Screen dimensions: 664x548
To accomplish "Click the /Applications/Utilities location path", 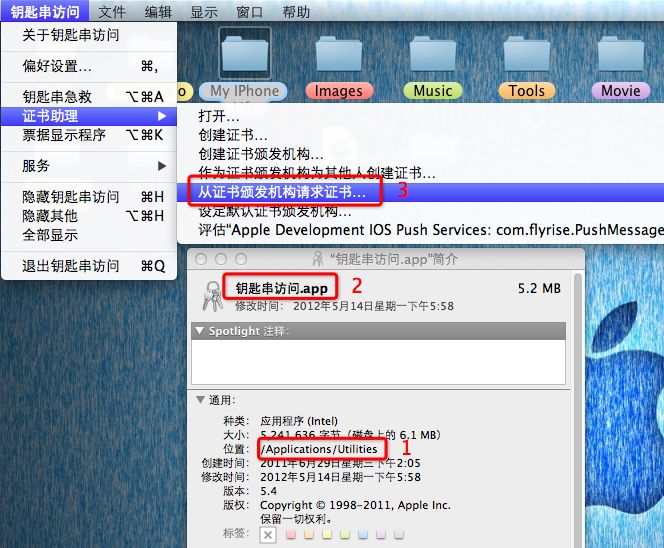I will coord(319,449).
